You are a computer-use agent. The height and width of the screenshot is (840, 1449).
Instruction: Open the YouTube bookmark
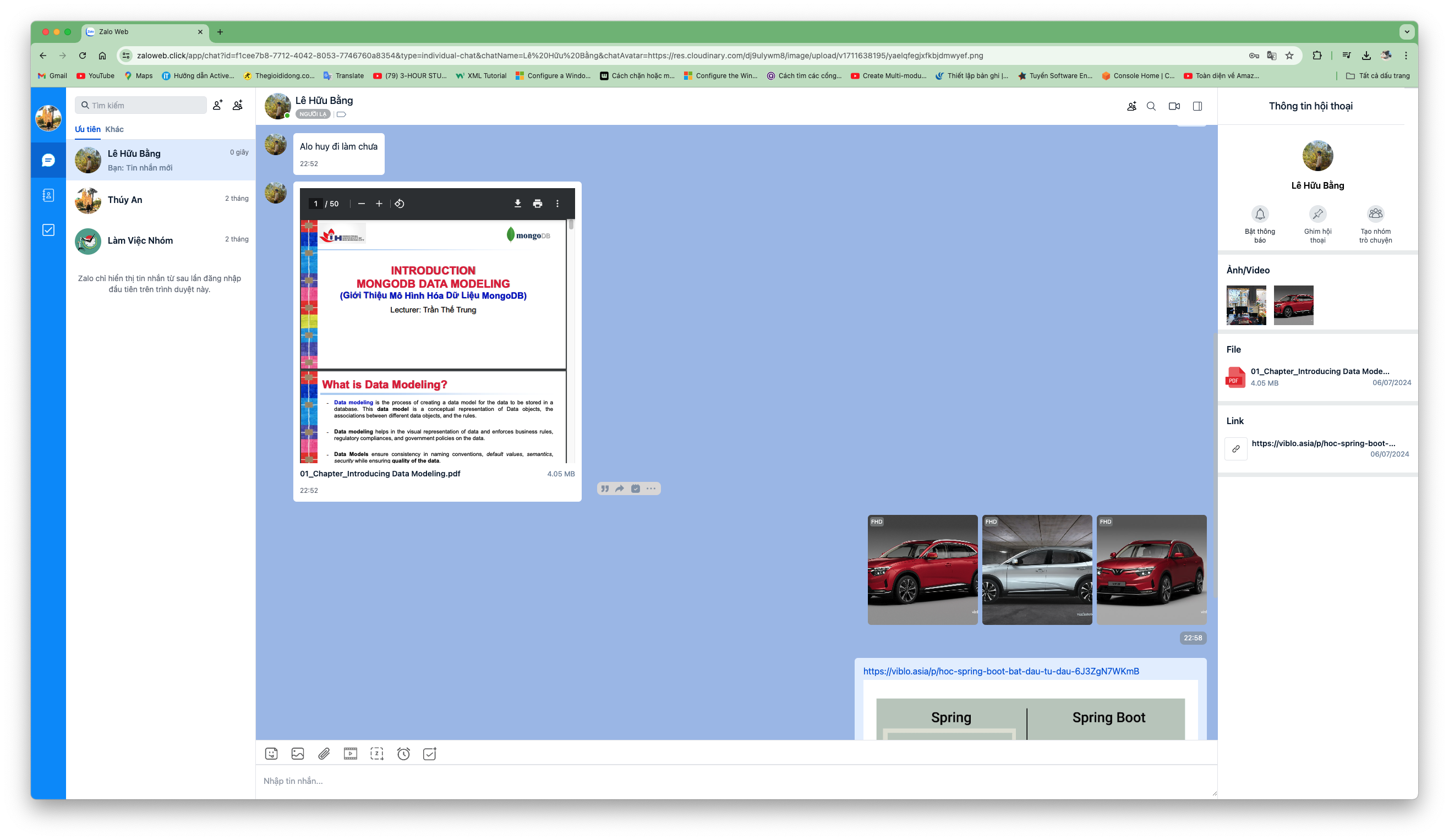(x=95, y=76)
